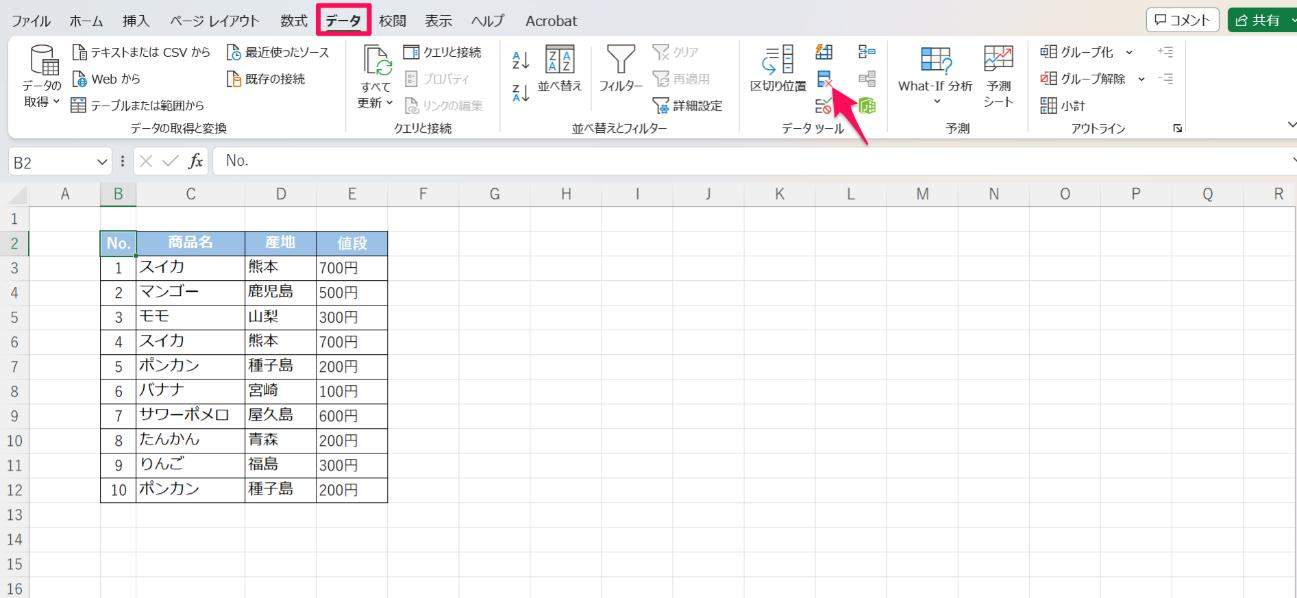This screenshot has width=1297, height=598.
Task: Select the 産地 header cell
Action: (x=280, y=243)
